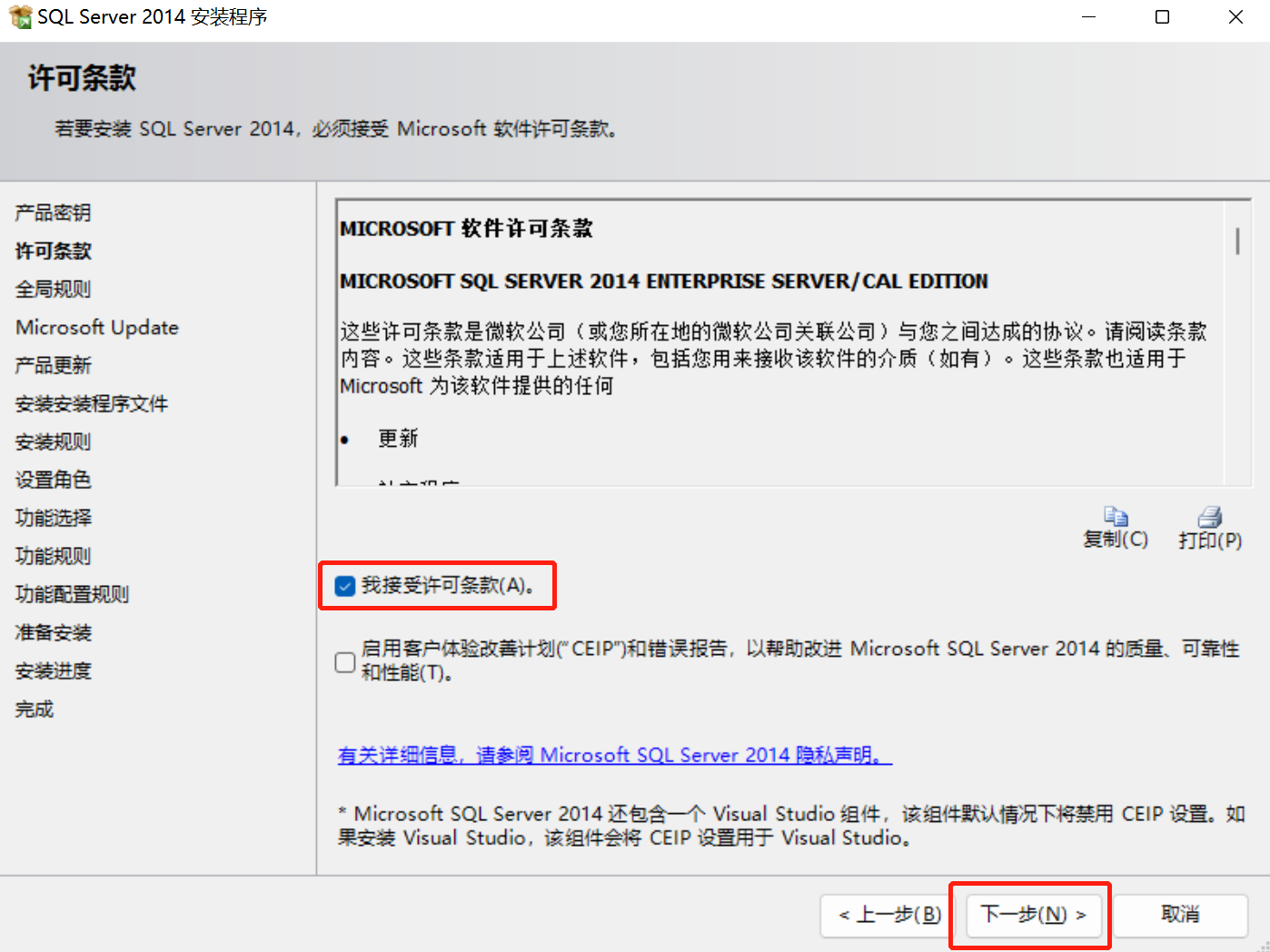The height and width of the screenshot is (952, 1270).
Task: Minimize the SQL Server 2014 setup window
Action: [x=1088, y=17]
